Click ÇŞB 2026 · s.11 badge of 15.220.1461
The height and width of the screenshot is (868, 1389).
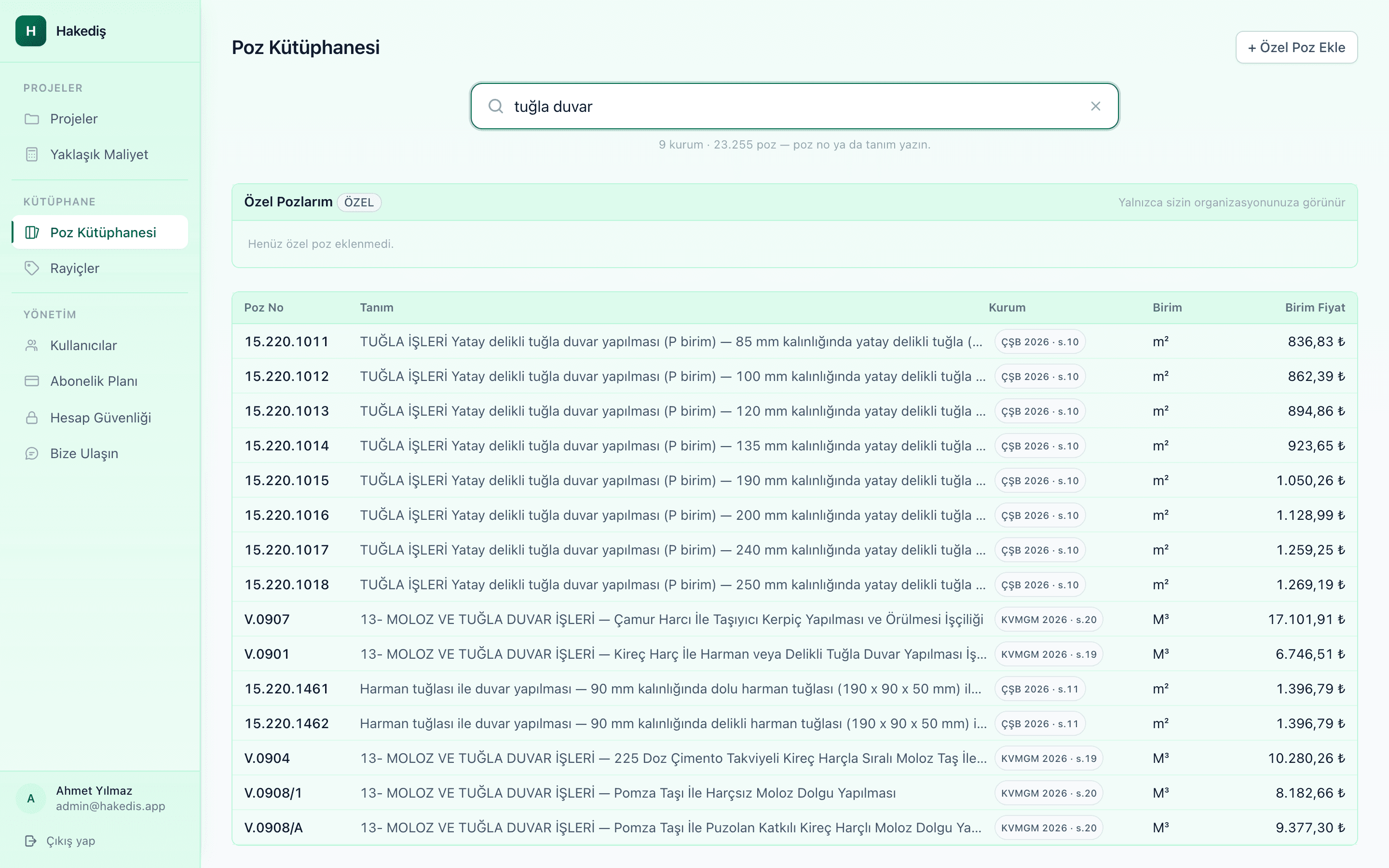pos(1039,689)
